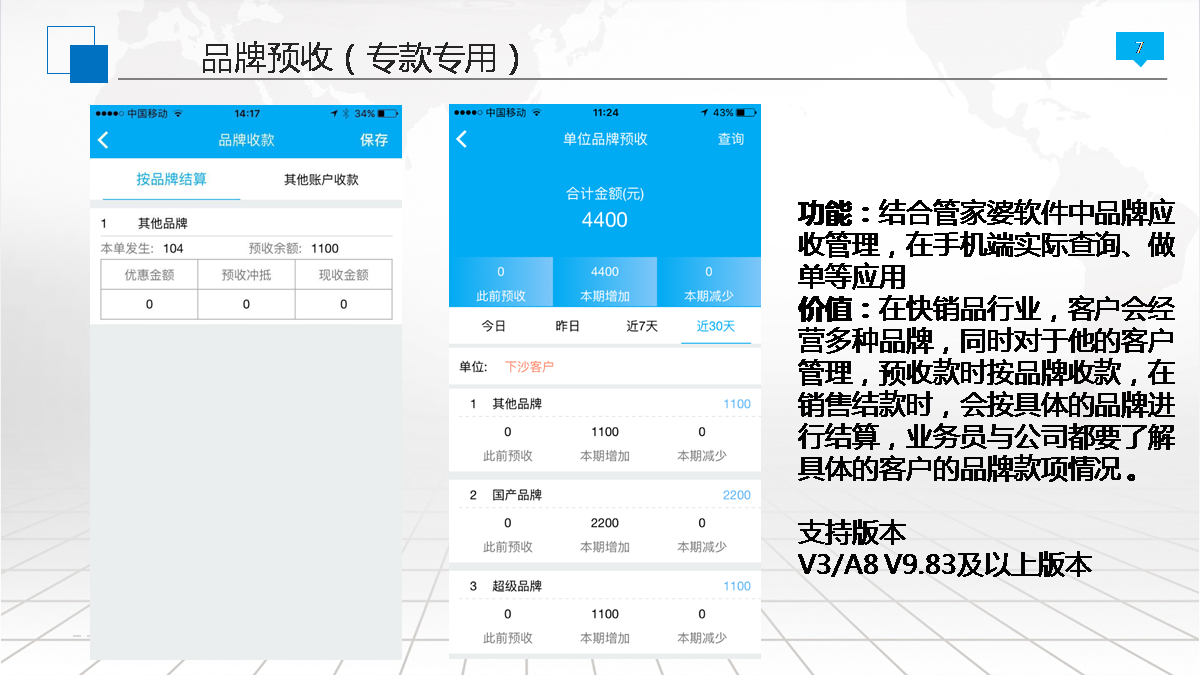Open the 超级品牌 row showing 1100

(x=605, y=586)
